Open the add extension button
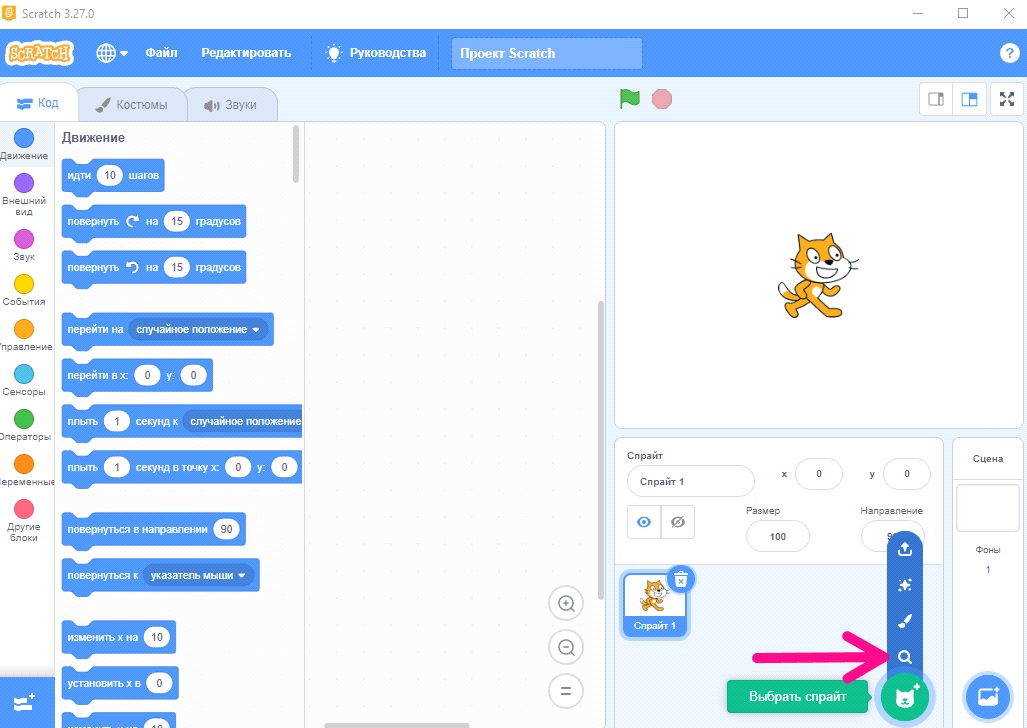 (24, 703)
